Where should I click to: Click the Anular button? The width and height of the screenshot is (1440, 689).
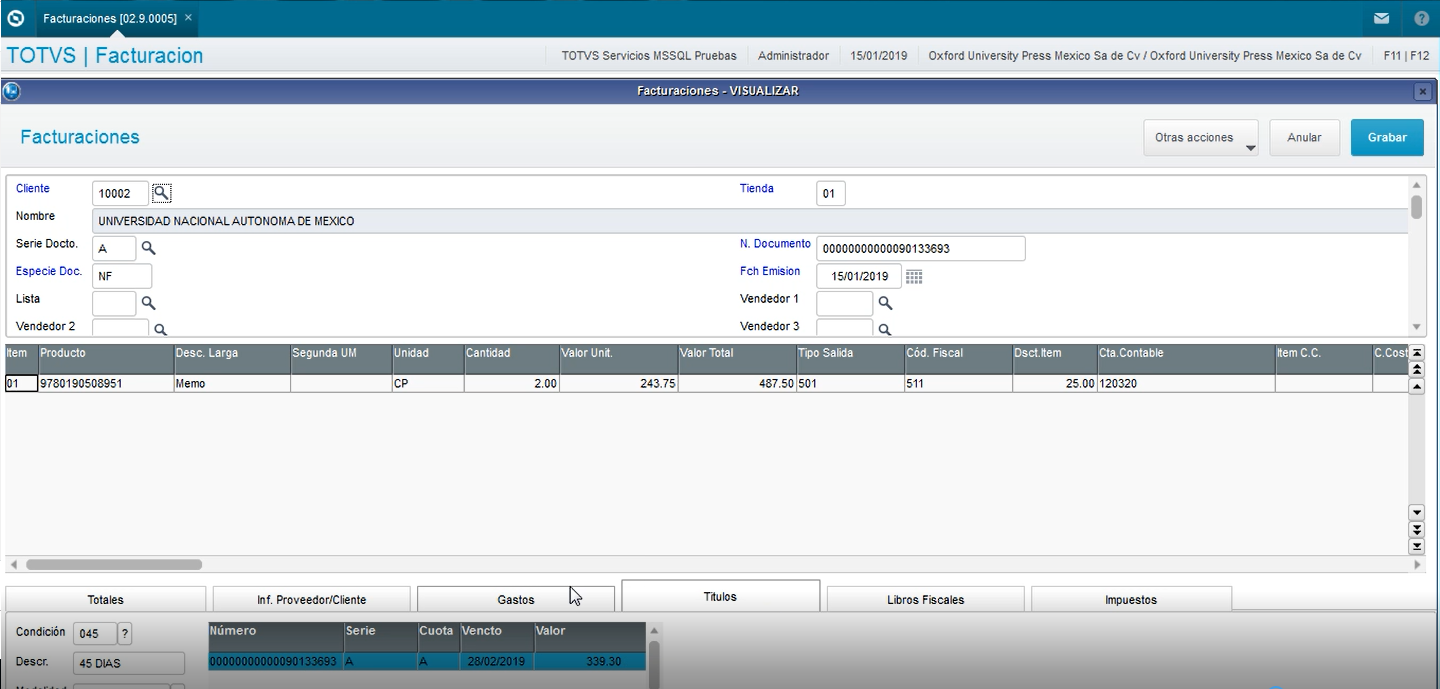pyautogui.click(x=1304, y=138)
